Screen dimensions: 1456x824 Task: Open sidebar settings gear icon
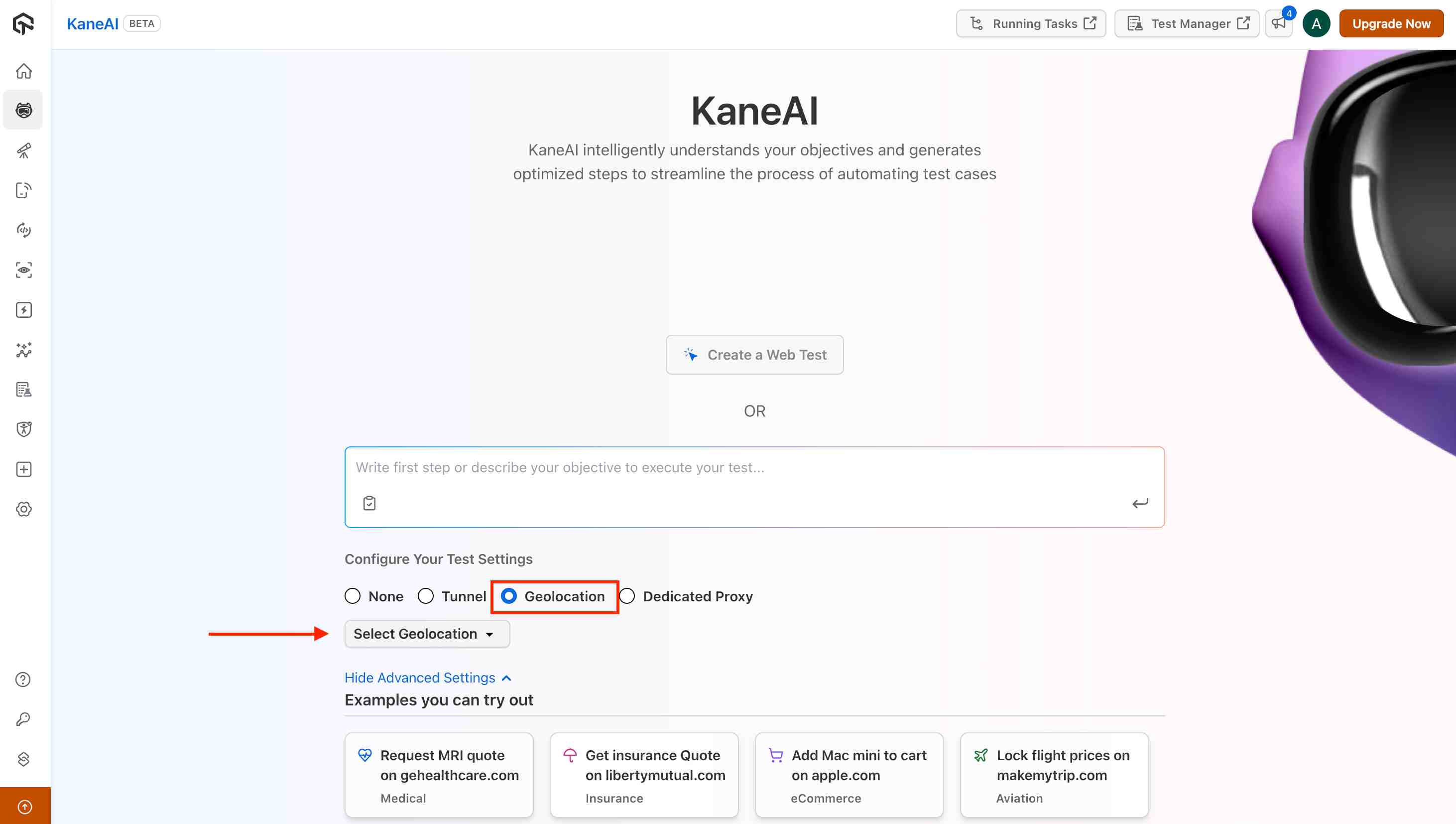coord(24,509)
